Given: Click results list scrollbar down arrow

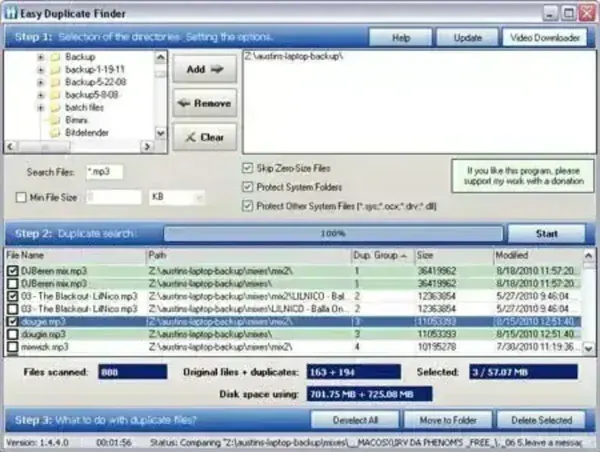Looking at the screenshot, I should pos(589,348).
